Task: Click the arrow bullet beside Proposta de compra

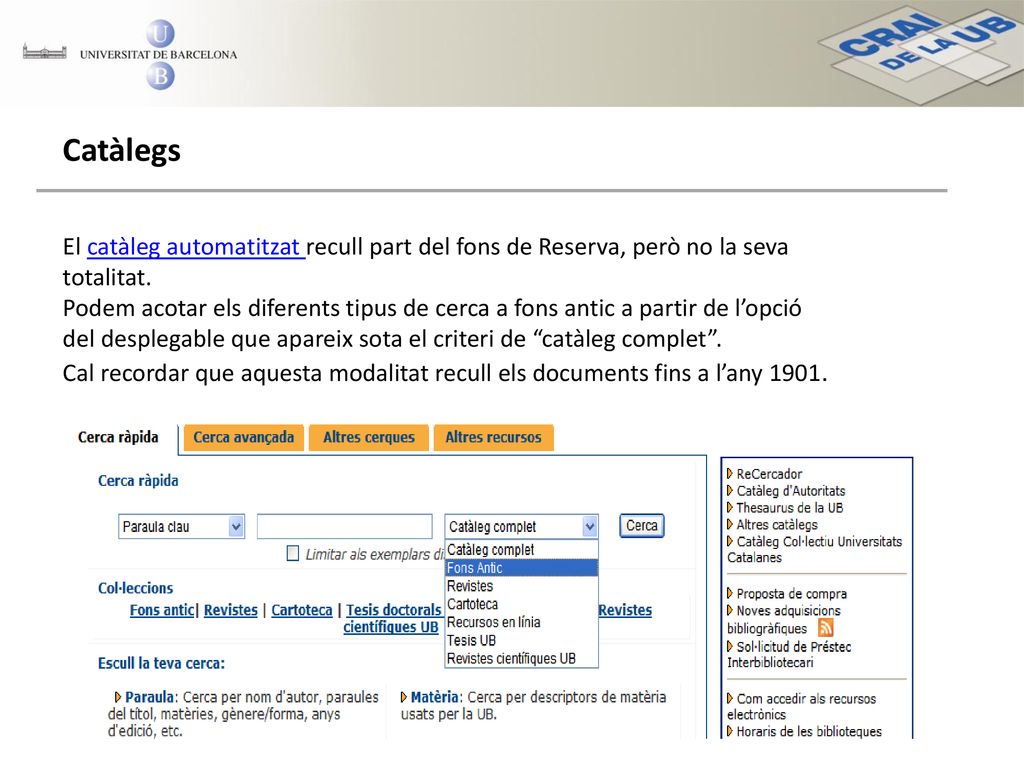Action: (x=729, y=593)
